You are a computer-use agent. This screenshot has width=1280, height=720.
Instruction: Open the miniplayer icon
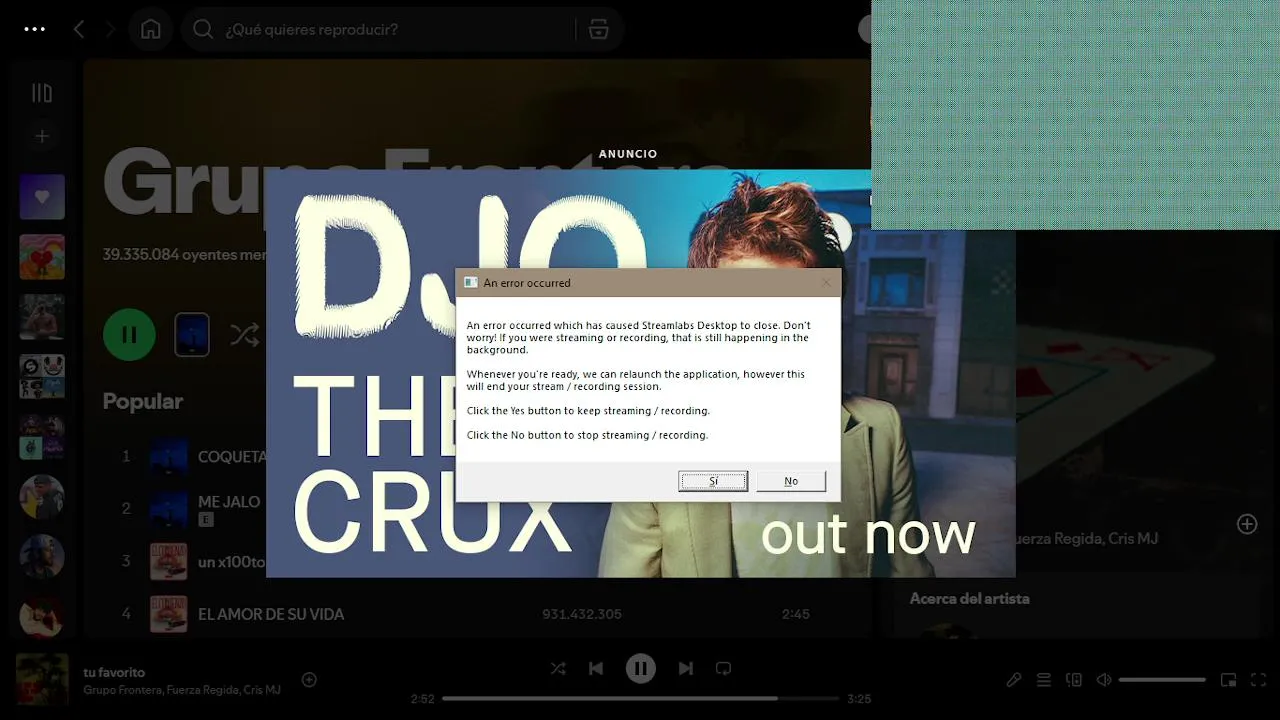pos(1229,680)
